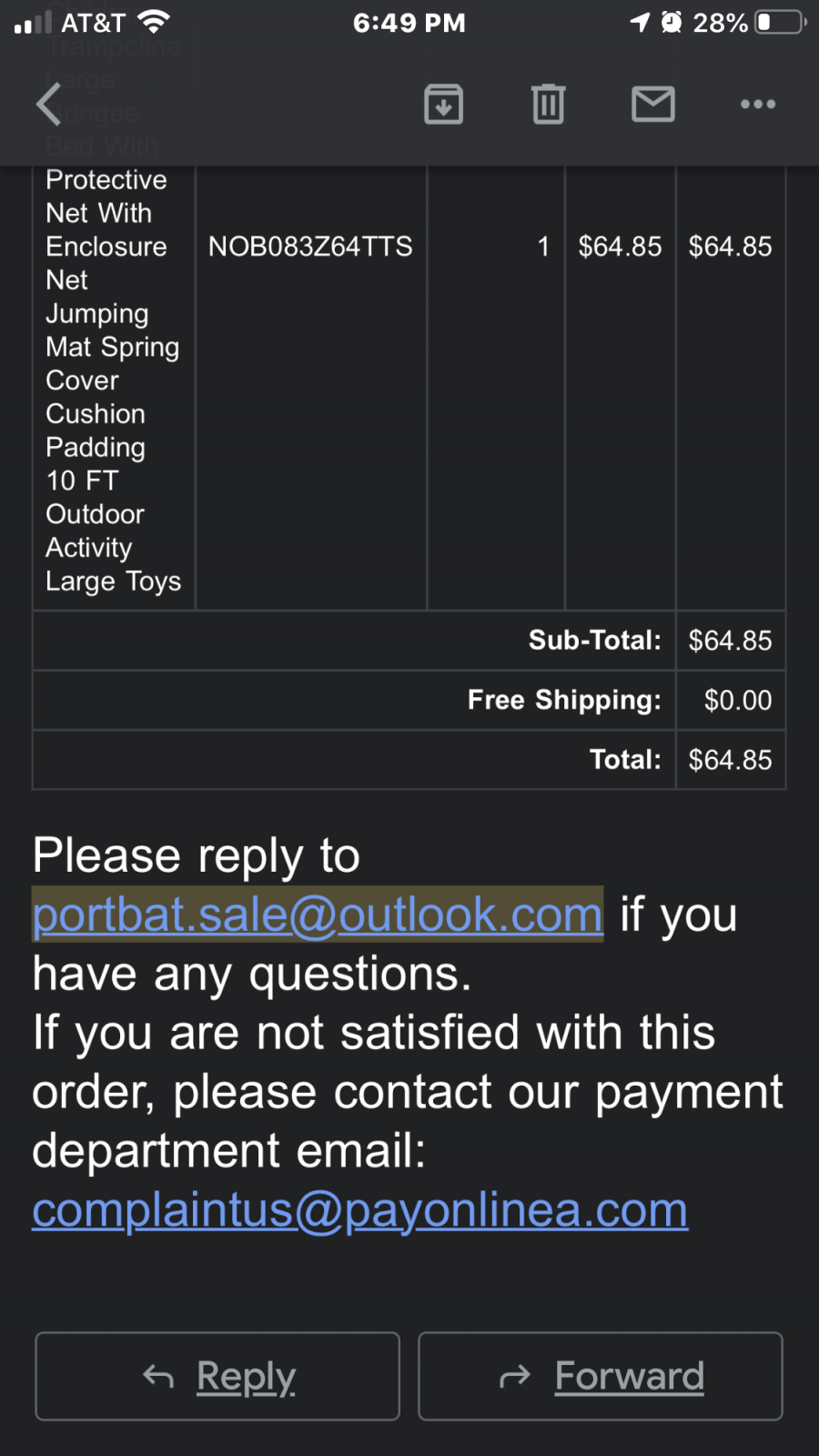Tap the Reply button
The height and width of the screenshot is (1456, 819).
pos(217,1376)
